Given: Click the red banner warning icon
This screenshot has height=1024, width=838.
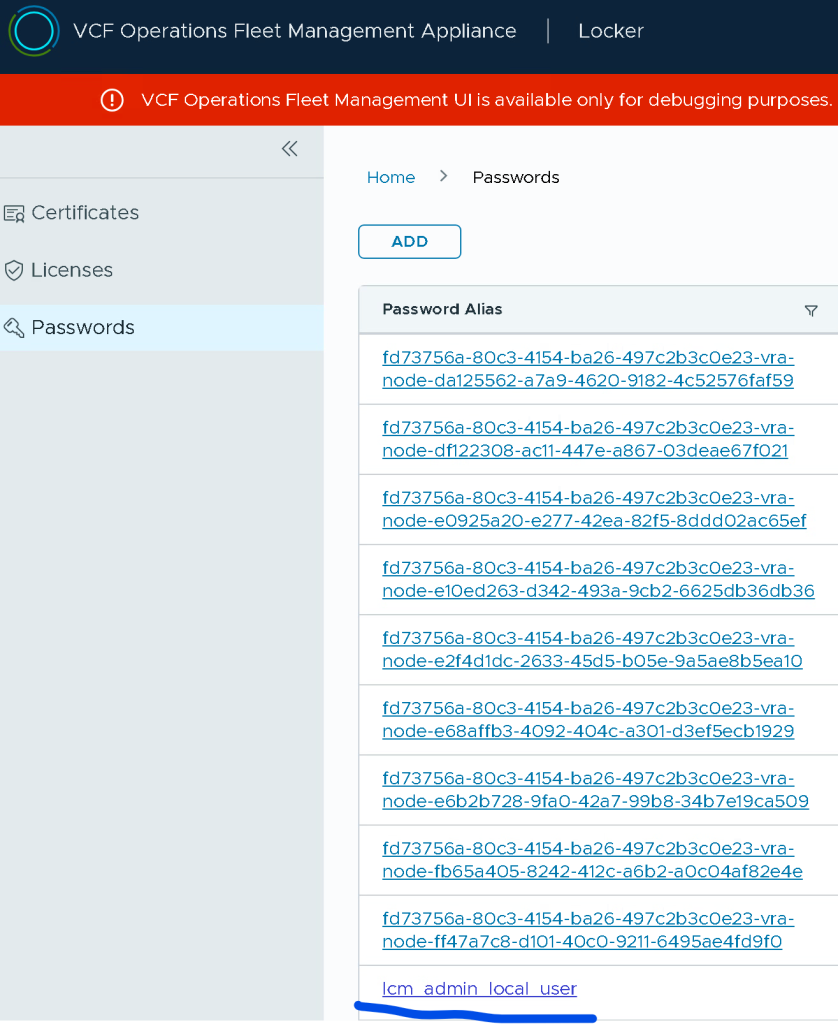Looking at the screenshot, I should click(x=112, y=100).
